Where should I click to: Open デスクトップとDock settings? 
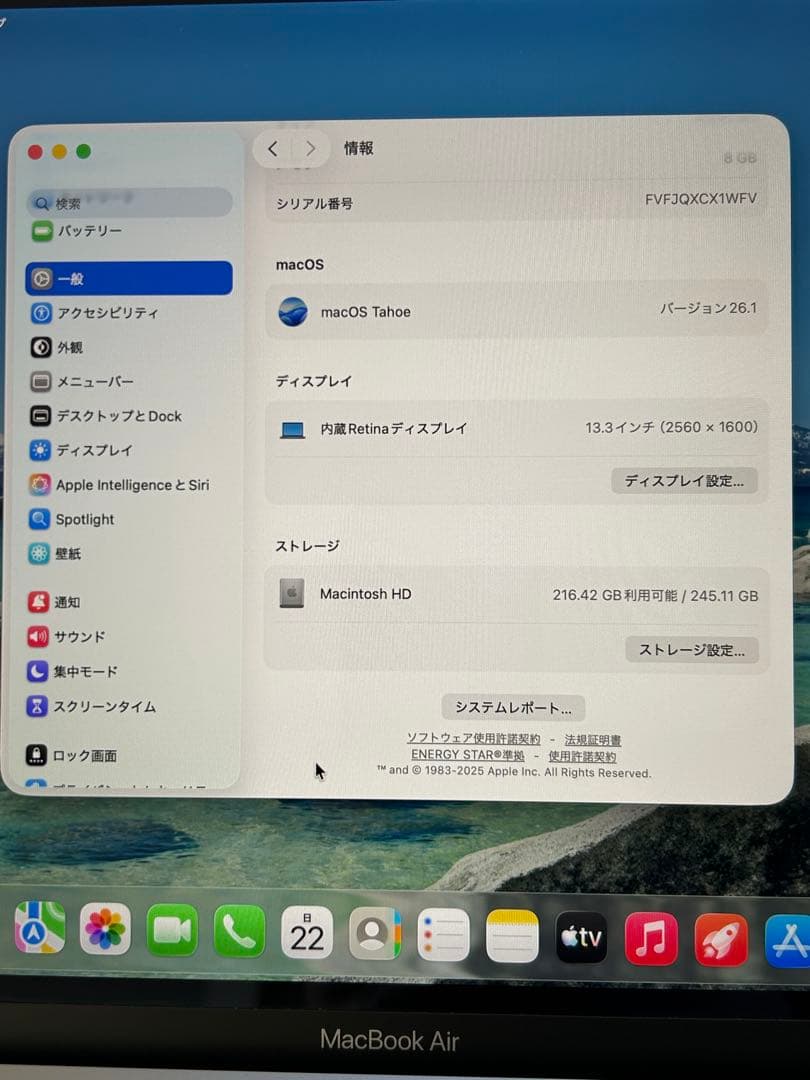pyautogui.click(x=106, y=416)
